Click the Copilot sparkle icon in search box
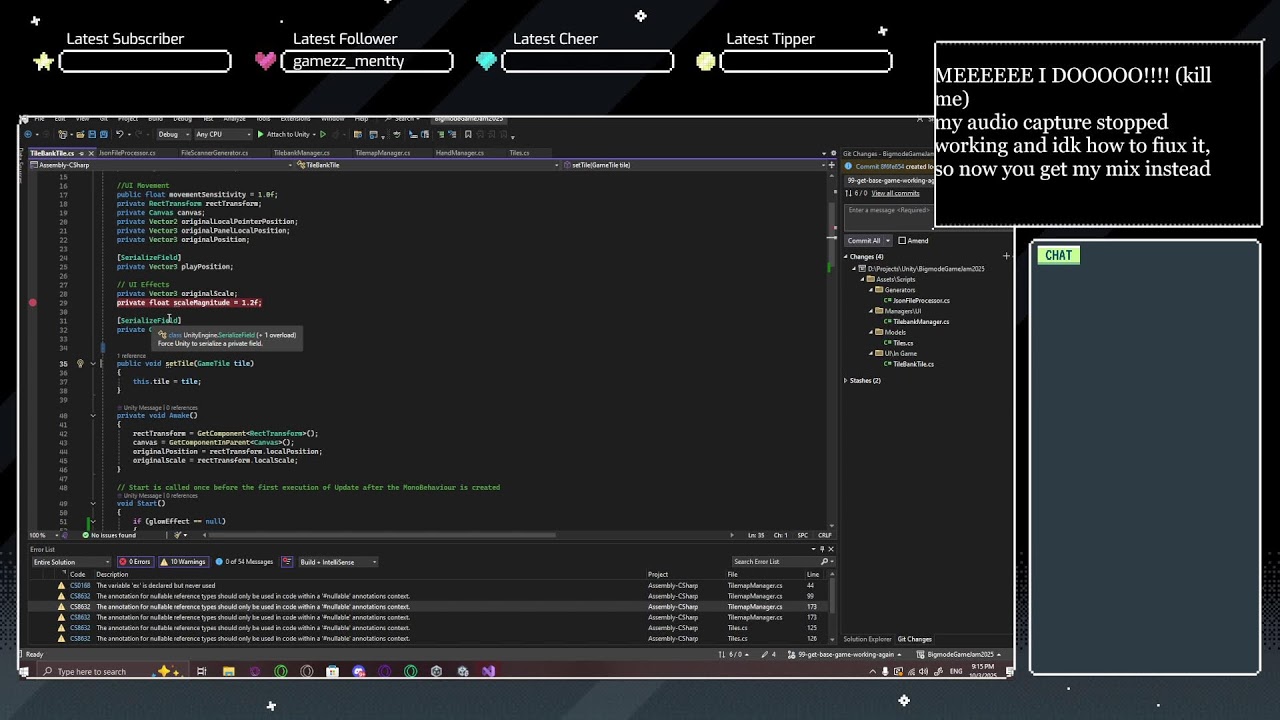This screenshot has height=720, width=1280. (x=166, y=671)
